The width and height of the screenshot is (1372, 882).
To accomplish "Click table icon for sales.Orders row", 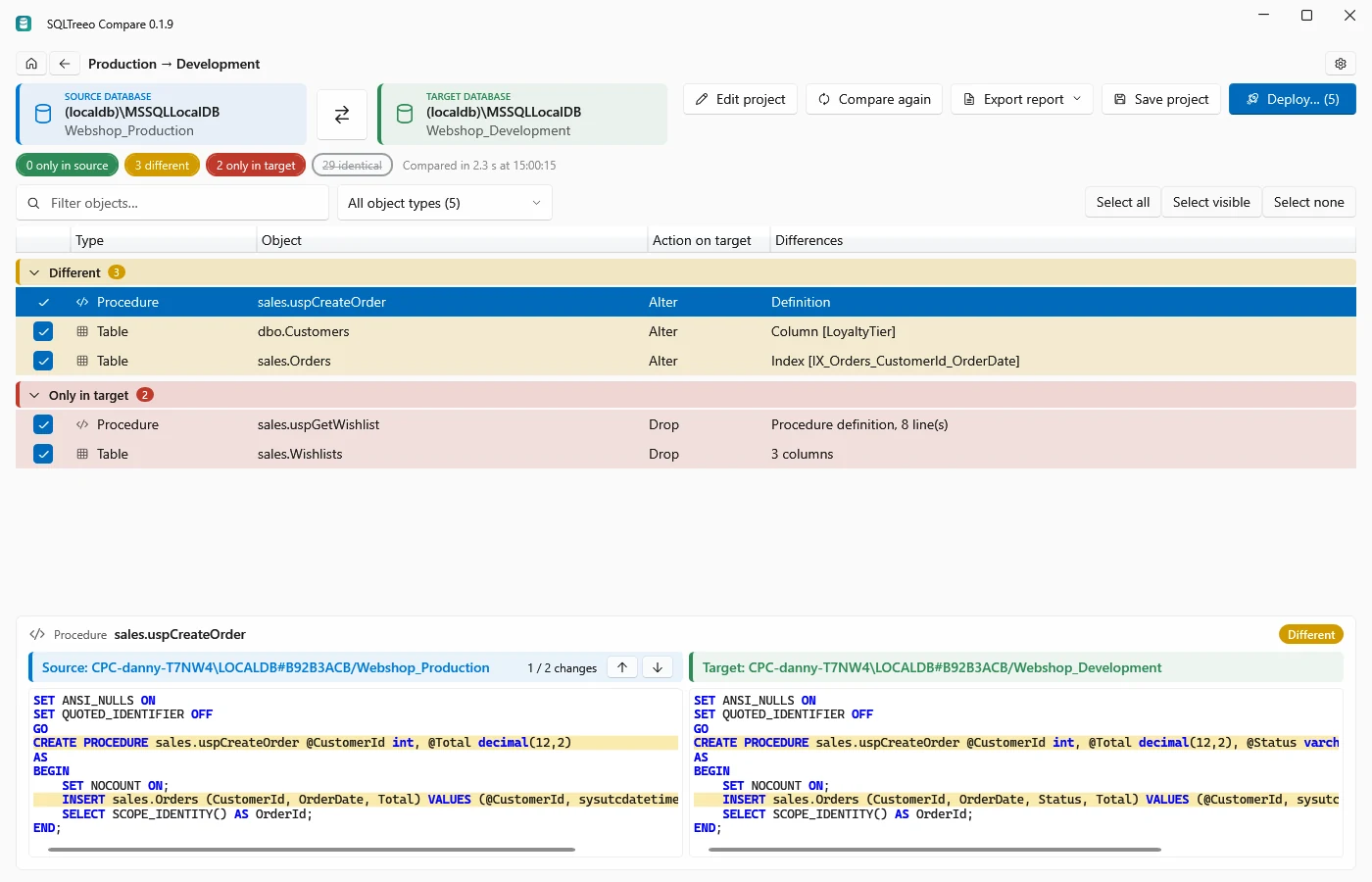I will click(x=82, y=361).
